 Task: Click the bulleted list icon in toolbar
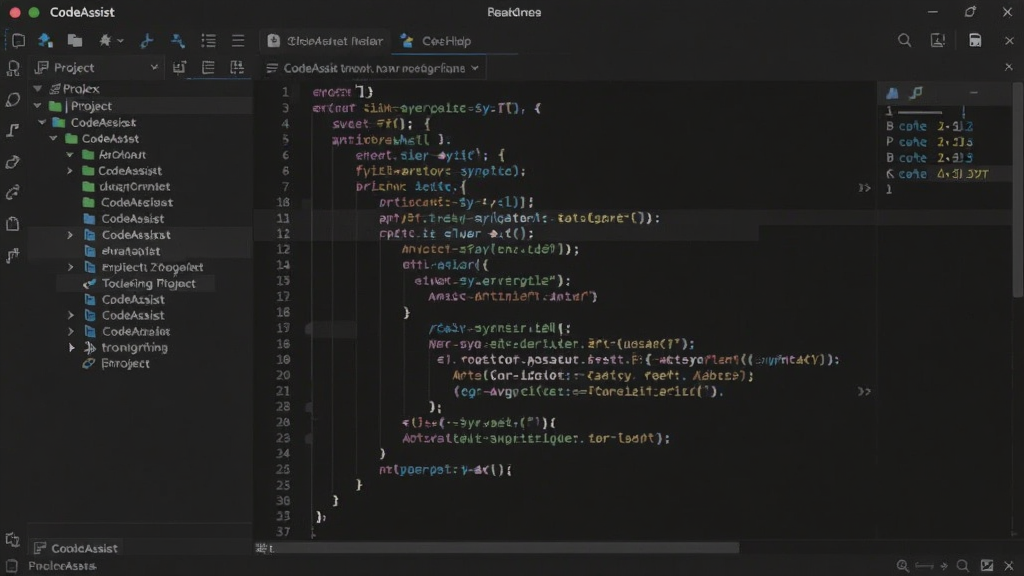(208, 40)
